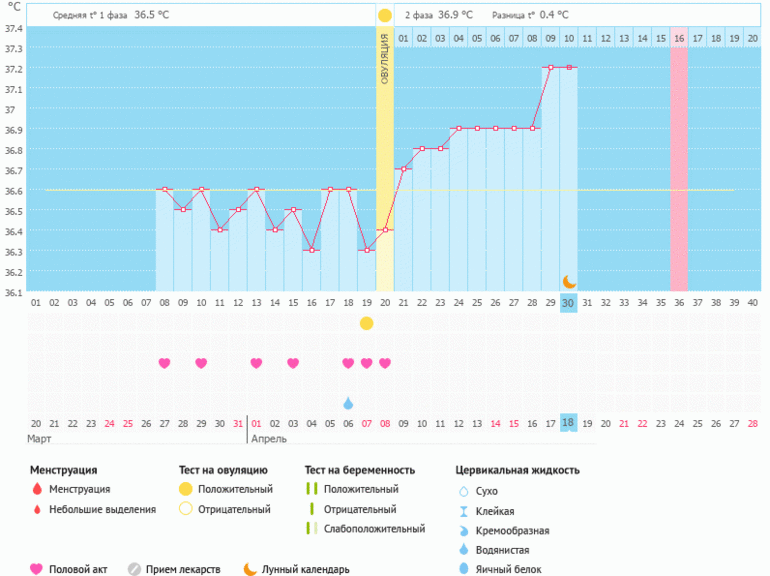Select the highlighted date 18 in April
Viewport: 770px width, 576px height.
point(568,422)
